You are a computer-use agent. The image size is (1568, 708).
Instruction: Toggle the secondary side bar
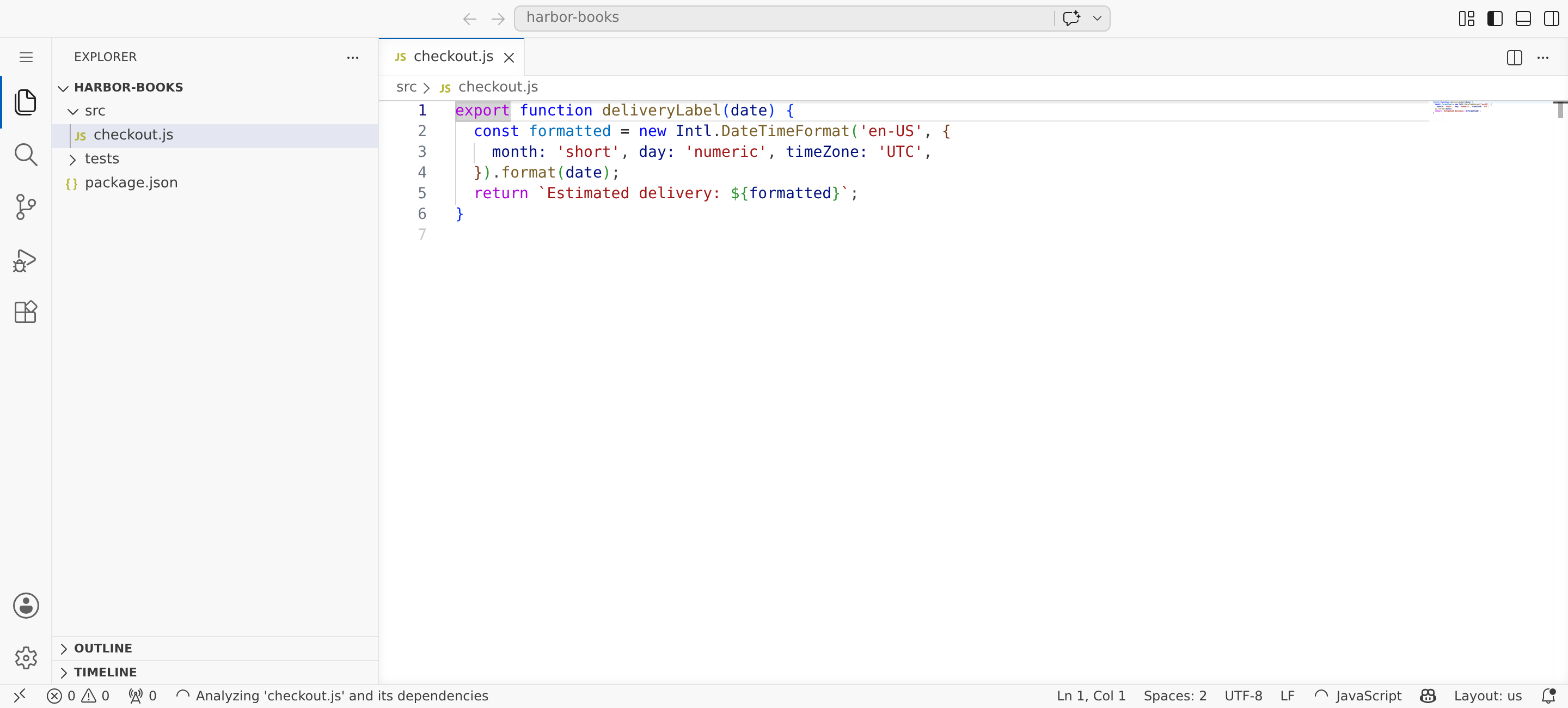(1551, 19)
